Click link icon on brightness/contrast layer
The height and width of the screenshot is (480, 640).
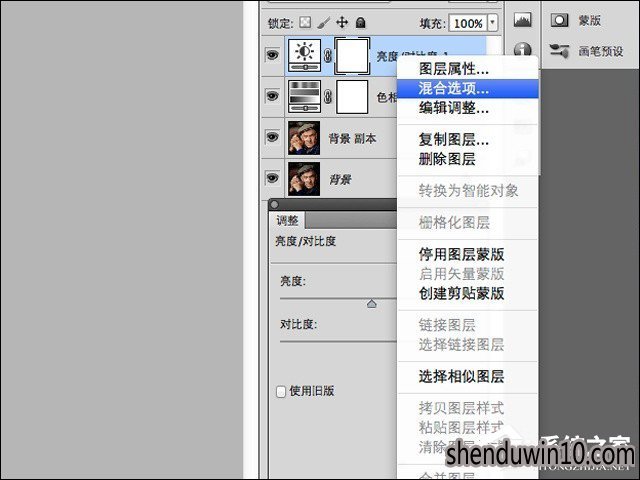click(327, 56)
